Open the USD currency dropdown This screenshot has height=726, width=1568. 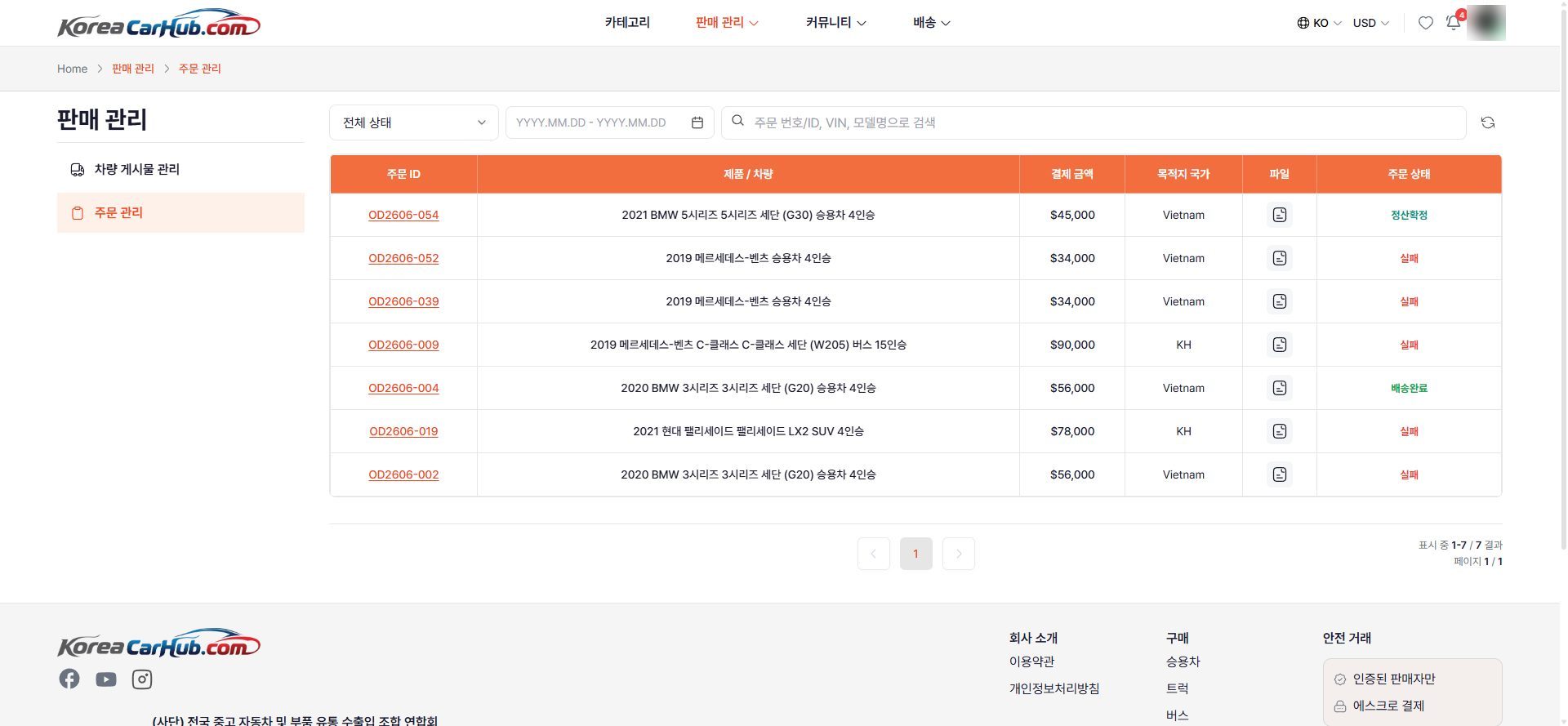click(x=1370, y=23)
